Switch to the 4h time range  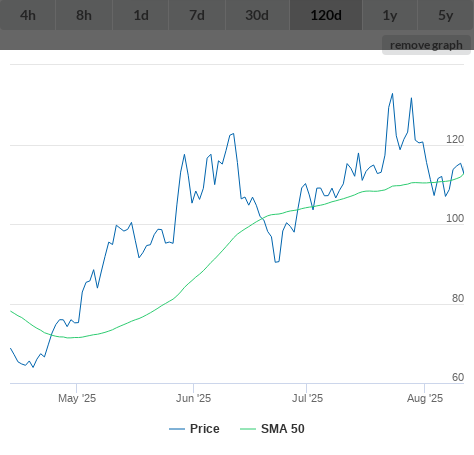(x=28, y=15)
